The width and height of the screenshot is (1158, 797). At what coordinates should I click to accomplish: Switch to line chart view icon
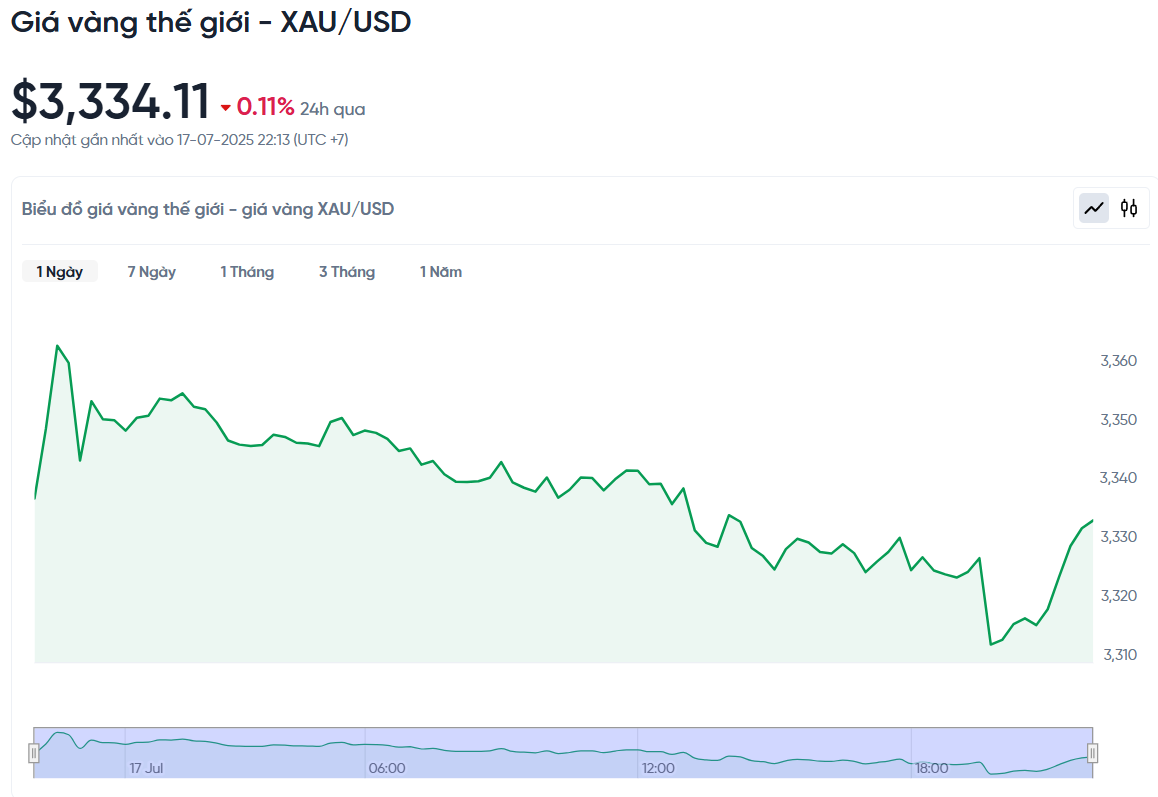click(x=1094, y=208)
